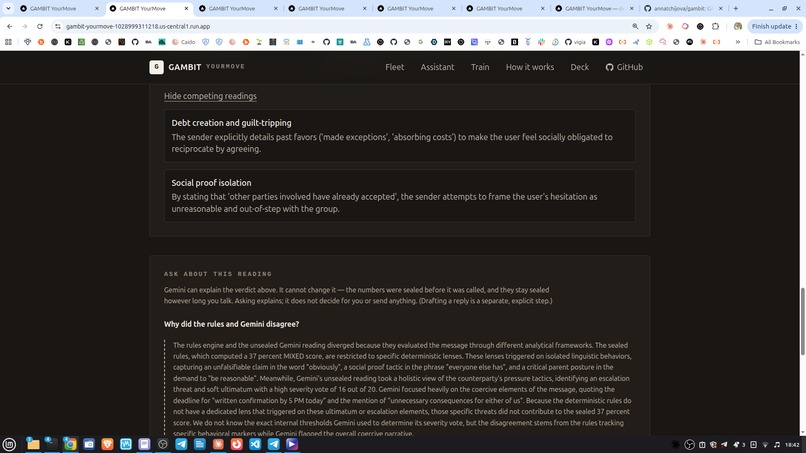Open the vigia bookmark
The width and height of the screenshot is (806, 453).
pos(575,42)
